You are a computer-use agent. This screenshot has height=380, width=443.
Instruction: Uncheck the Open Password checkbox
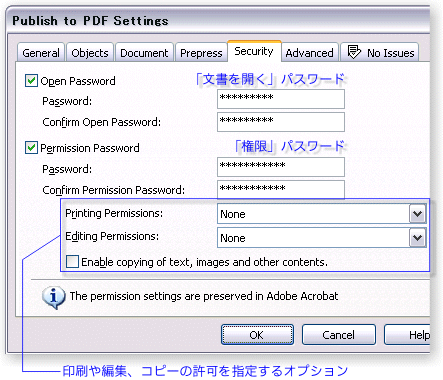point(31,81)
